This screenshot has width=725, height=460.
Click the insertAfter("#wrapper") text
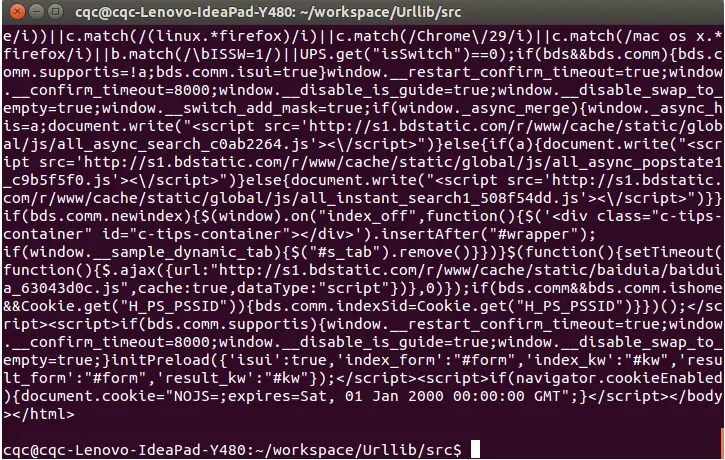coord(483,234)
